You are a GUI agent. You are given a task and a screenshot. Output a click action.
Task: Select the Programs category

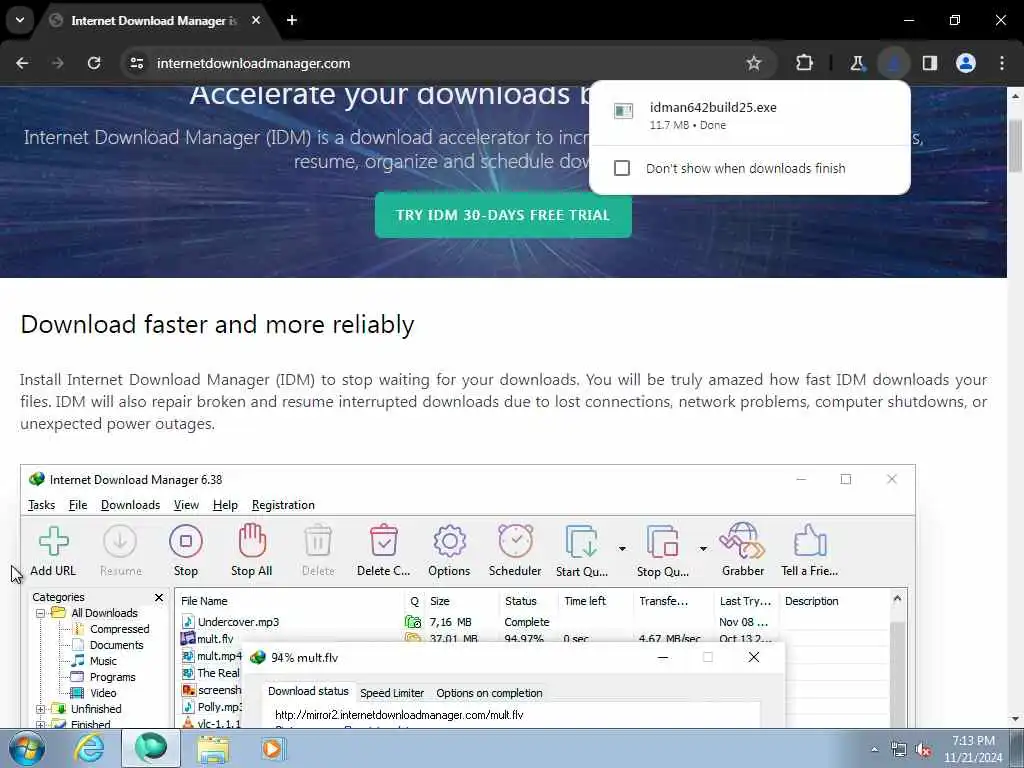[x=112, y=677]
